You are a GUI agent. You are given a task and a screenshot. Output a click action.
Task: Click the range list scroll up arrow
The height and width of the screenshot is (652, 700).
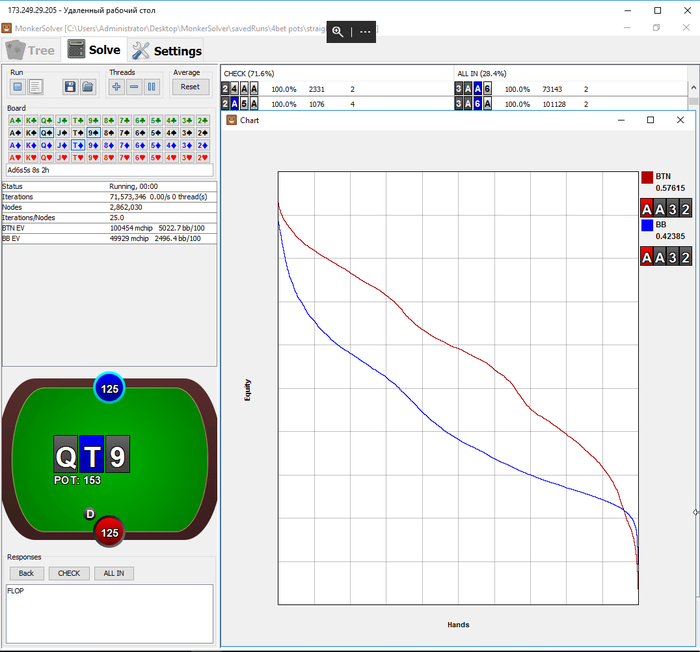pyautogui.click(x=693, y=88)
